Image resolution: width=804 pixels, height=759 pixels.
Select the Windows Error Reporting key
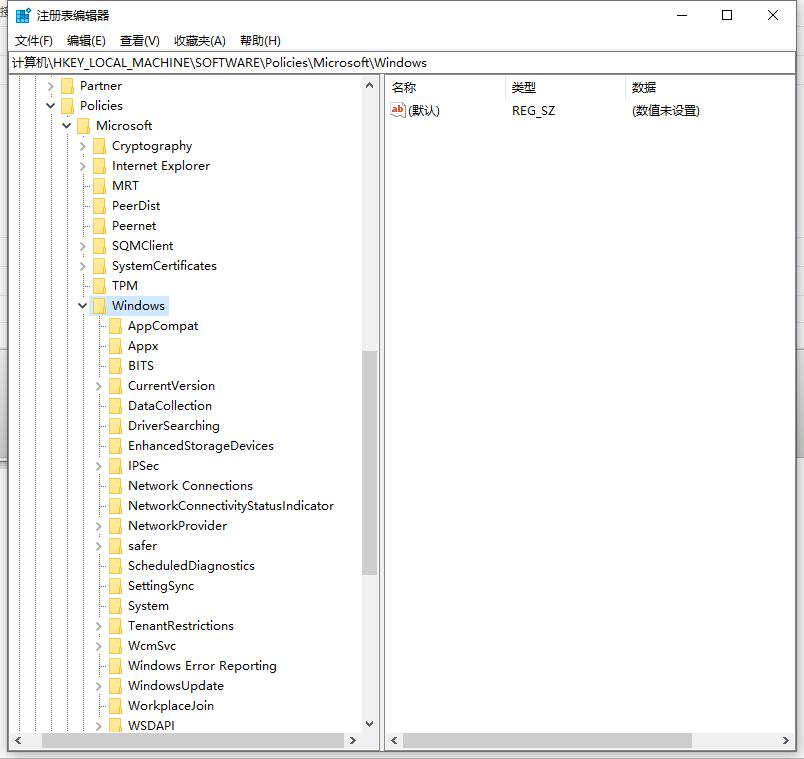(202, 666)
